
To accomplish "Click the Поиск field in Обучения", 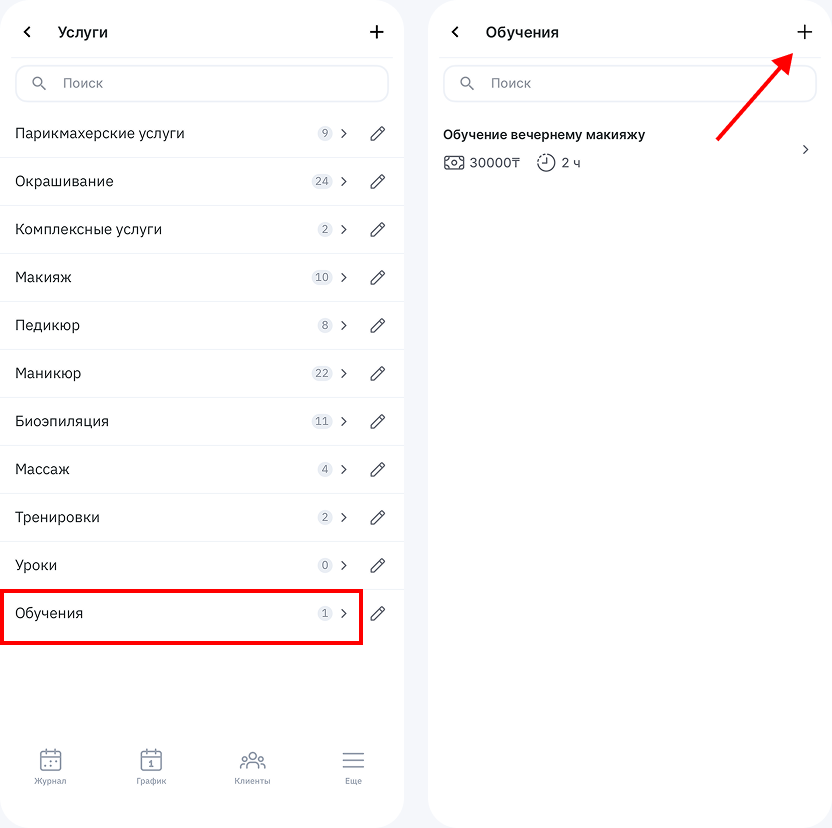I will coord(638,84).
